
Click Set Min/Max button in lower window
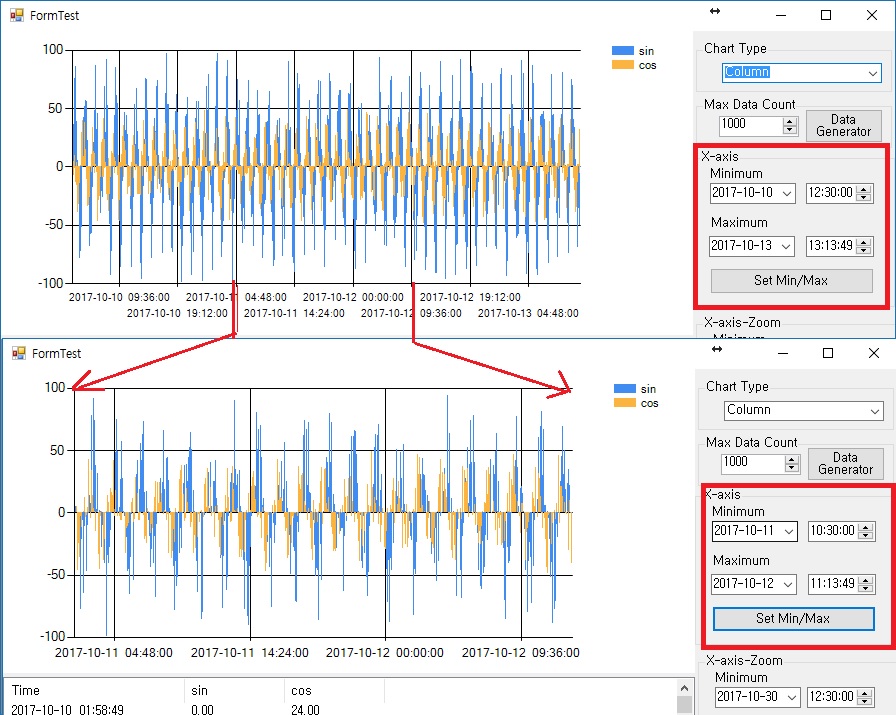tap(794, 618)
